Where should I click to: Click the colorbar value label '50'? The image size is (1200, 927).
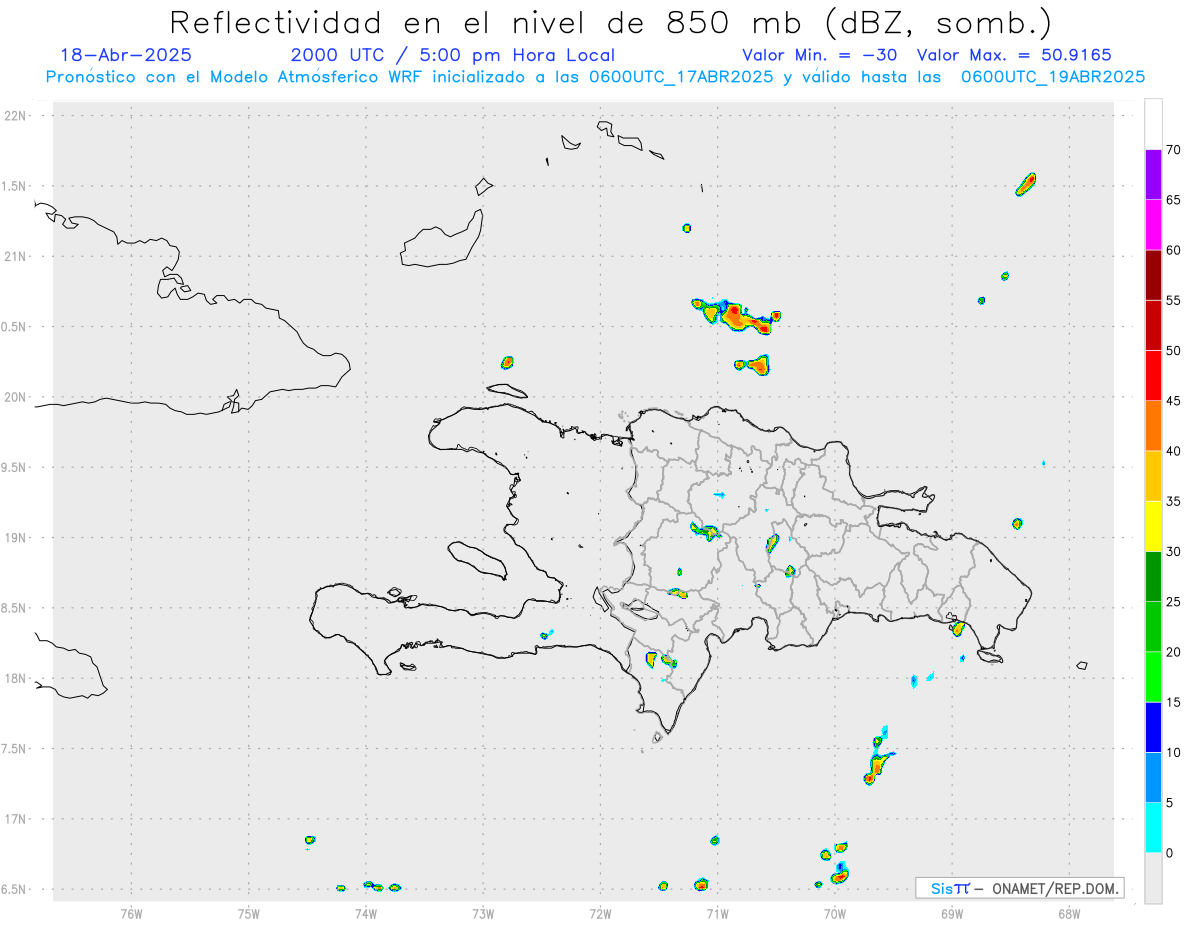click(1173, 351)
